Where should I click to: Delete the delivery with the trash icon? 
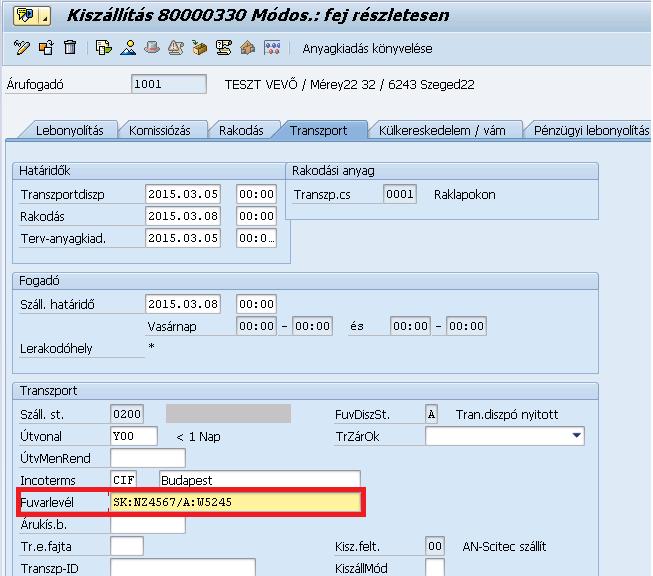70,48
